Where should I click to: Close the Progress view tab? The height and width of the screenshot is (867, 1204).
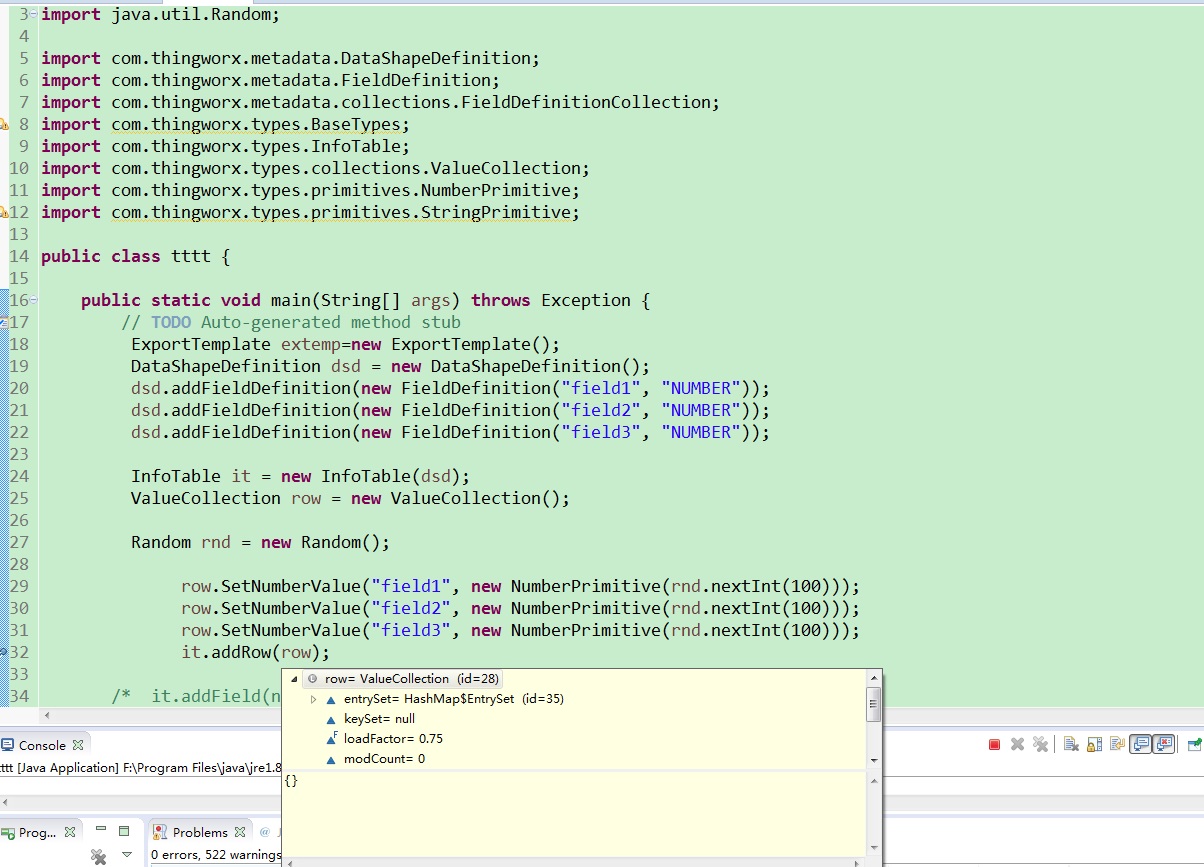(70, 832)
